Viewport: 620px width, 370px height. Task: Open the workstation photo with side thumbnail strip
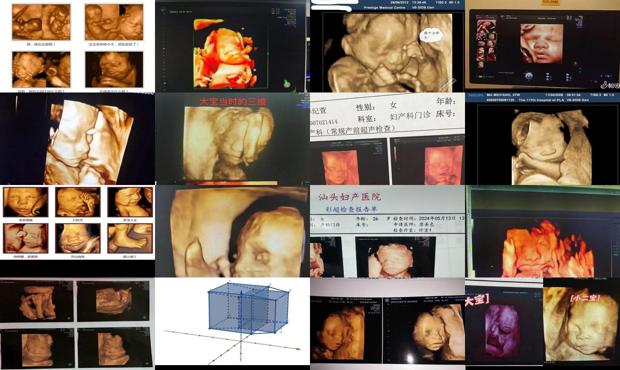coord(542,46)
